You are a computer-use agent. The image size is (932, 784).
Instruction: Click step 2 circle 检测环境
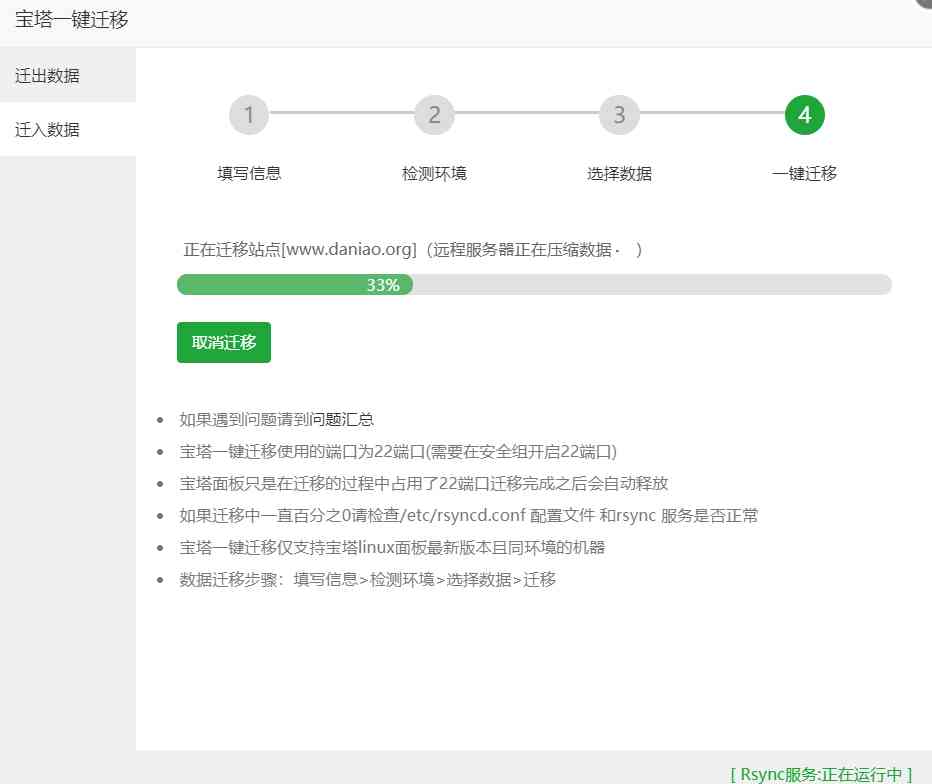434,115
